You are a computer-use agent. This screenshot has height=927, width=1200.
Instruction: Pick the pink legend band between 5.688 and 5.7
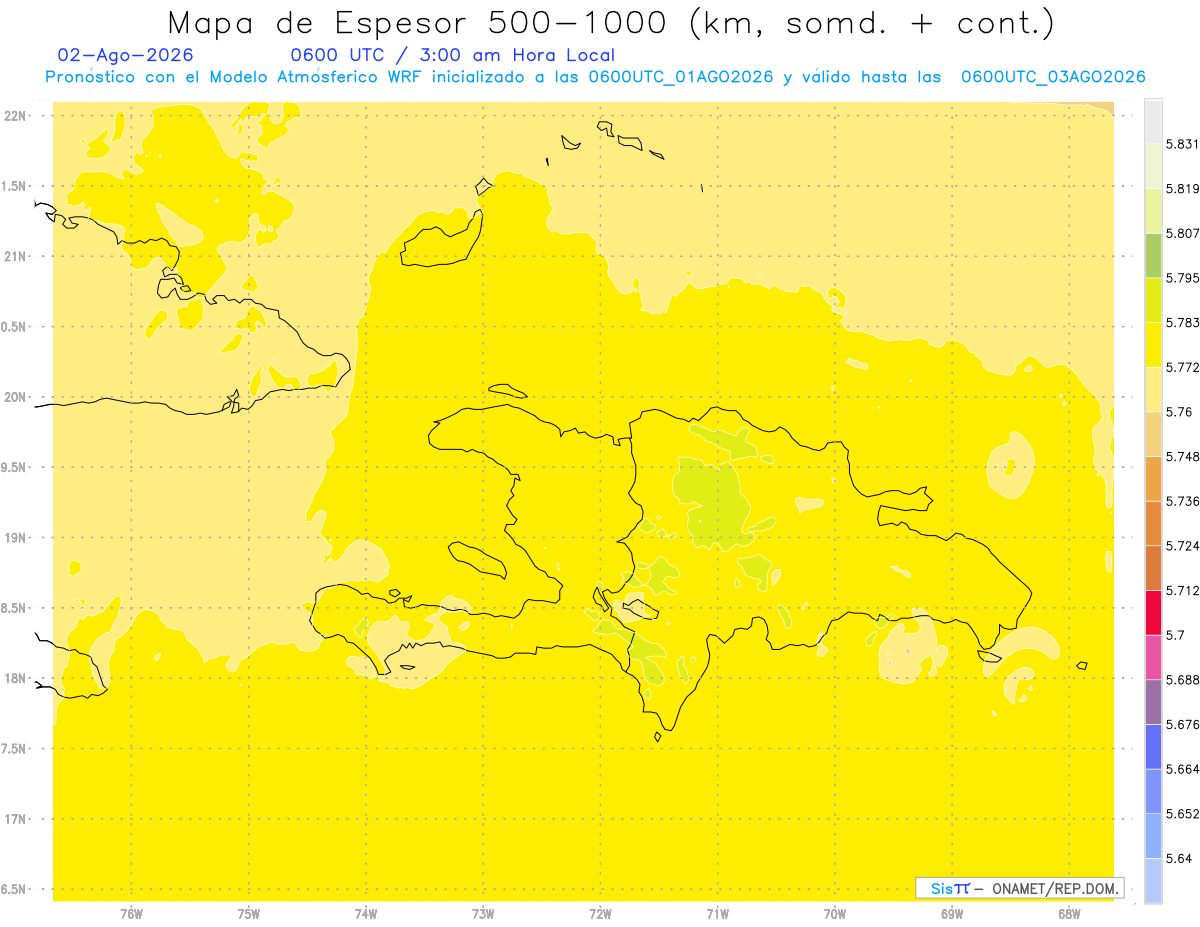click(1153, 657)
